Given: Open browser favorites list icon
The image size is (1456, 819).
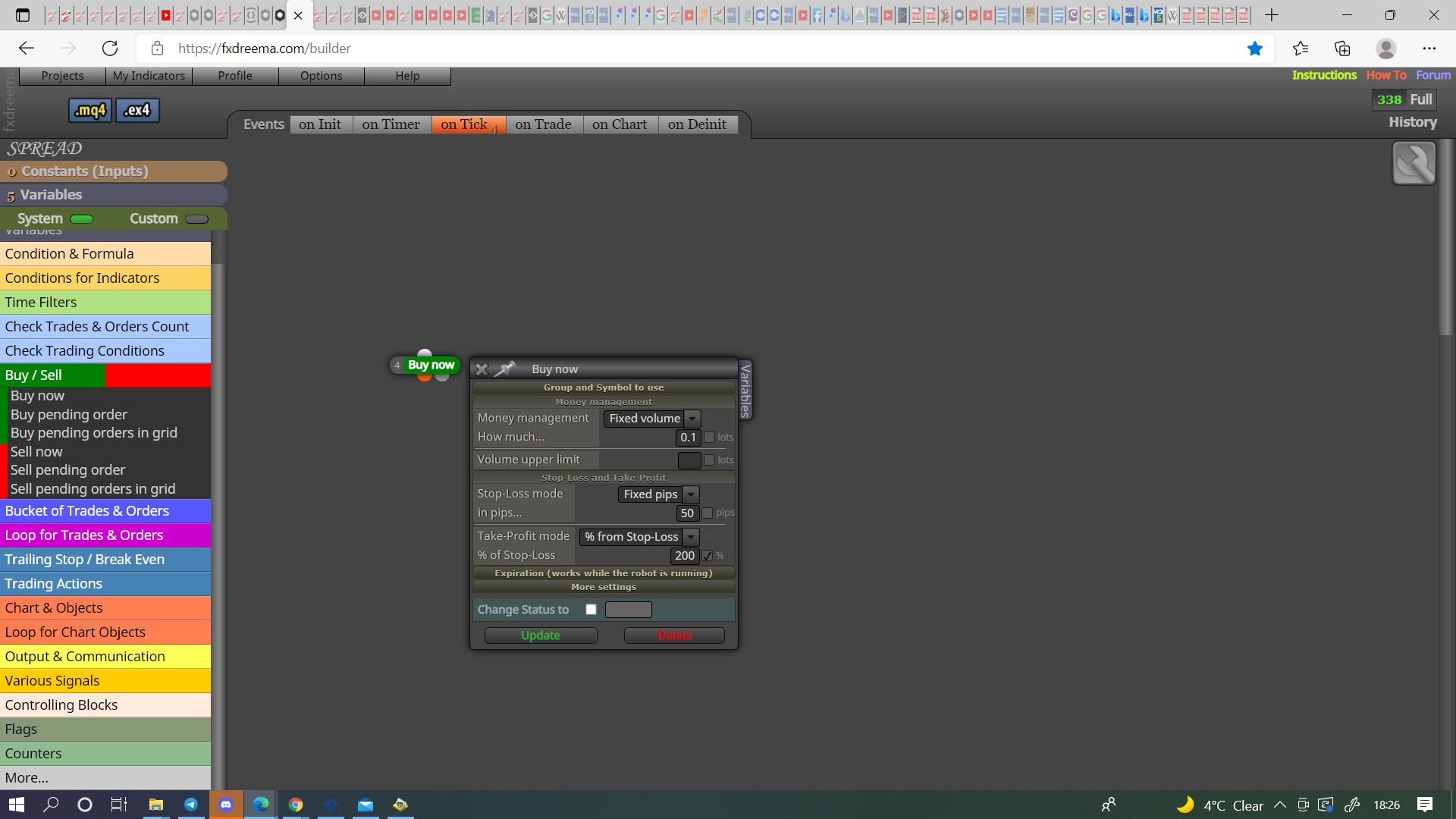Looking at the screenshot, I should click(1301, 49).
